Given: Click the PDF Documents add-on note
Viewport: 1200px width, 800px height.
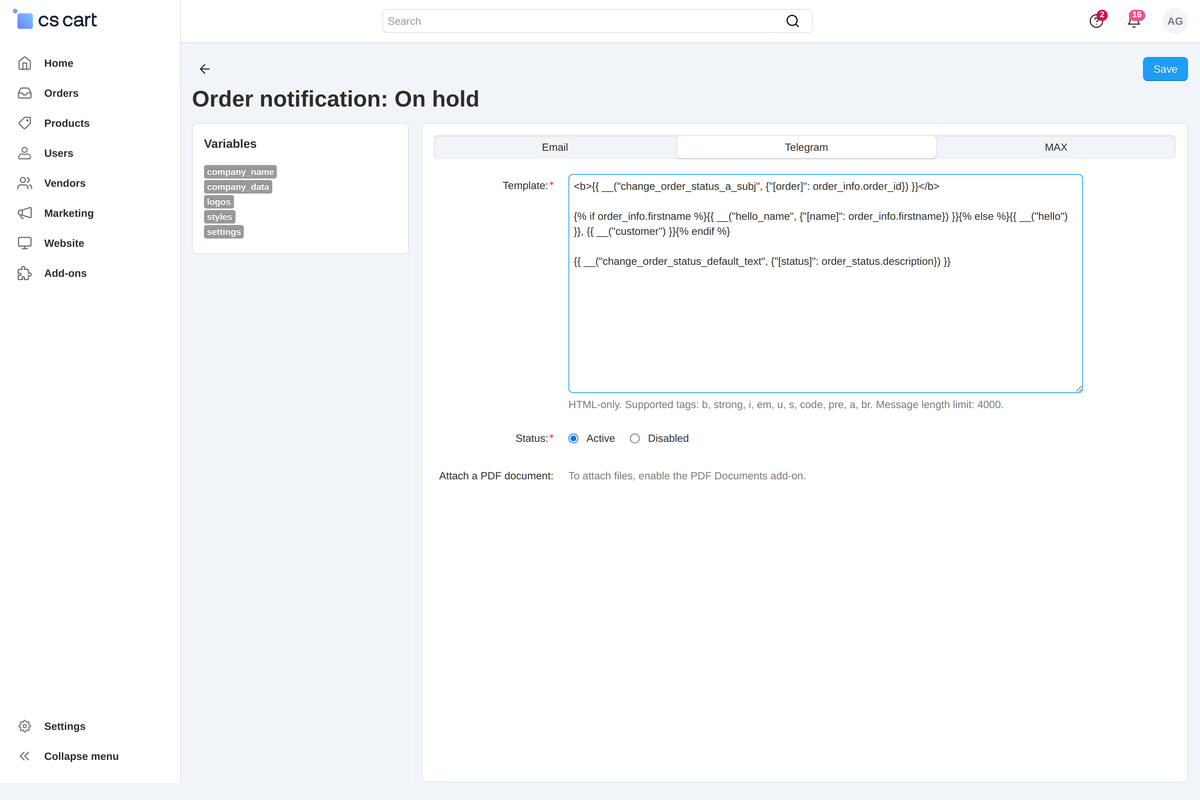Looking at the screenshot, I should point(687,476).
